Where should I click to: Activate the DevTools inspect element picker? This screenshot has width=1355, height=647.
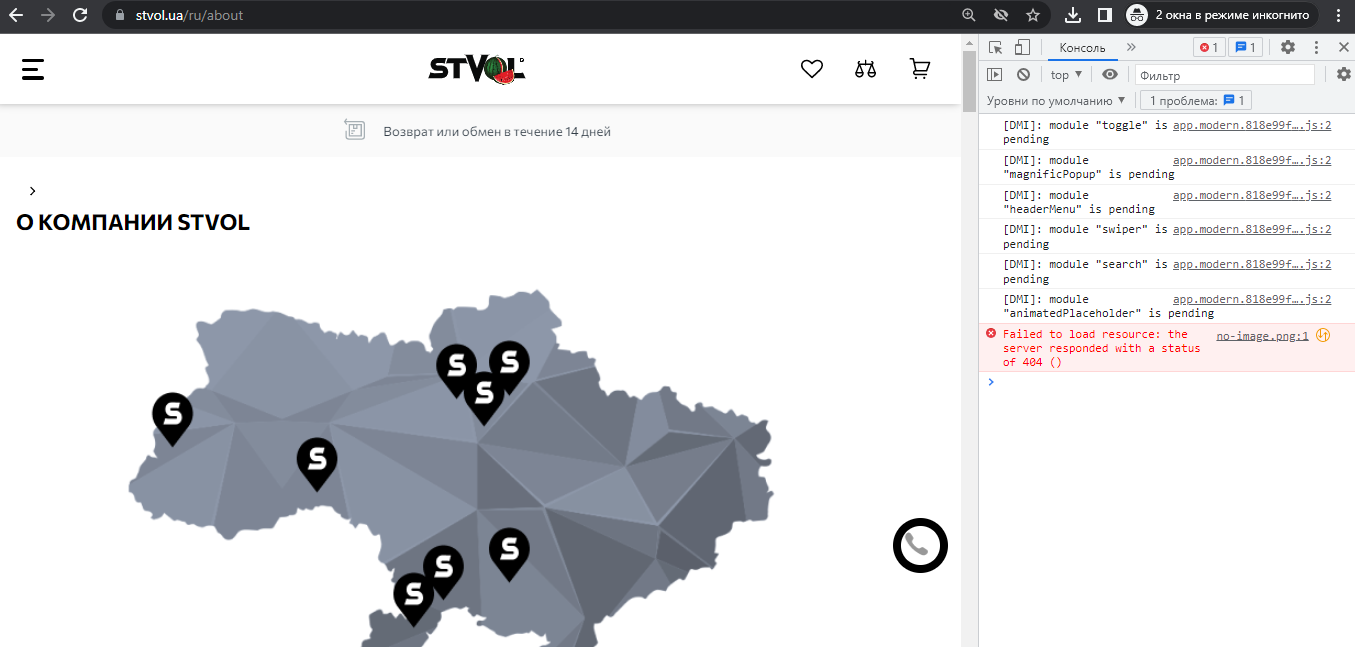click(995, 47)
